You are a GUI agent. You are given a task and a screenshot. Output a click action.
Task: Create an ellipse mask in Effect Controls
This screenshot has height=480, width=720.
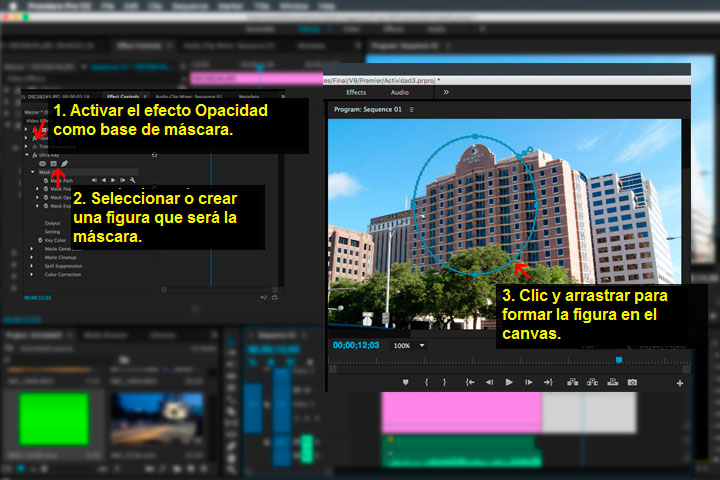pyautogui.click(x=42, y=164)
